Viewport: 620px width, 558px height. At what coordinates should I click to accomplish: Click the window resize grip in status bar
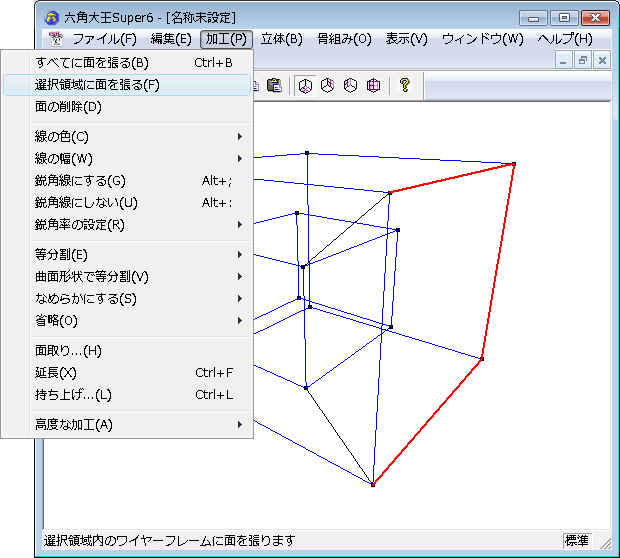click(605, 544)
